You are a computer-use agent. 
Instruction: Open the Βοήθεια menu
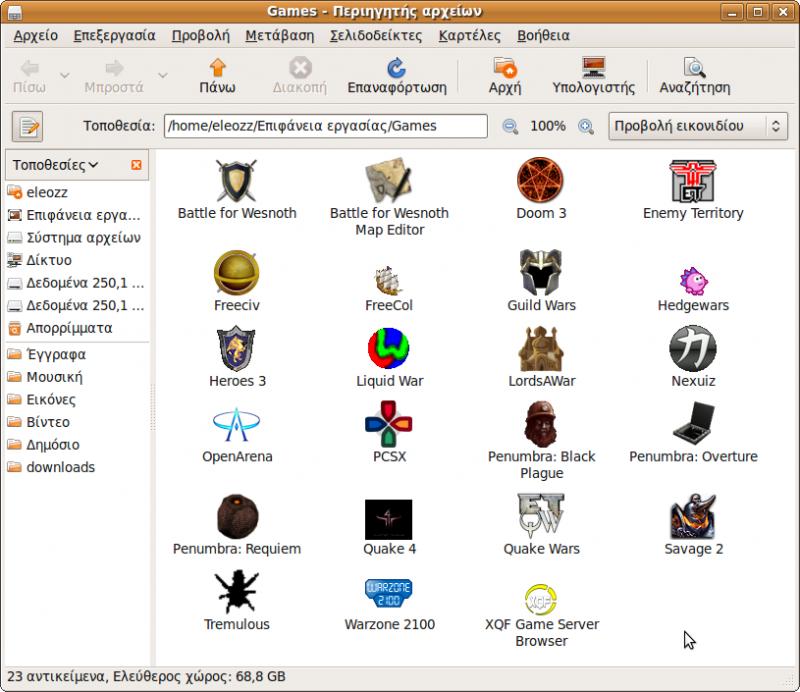pyautogui.click(x=543, y=36)
